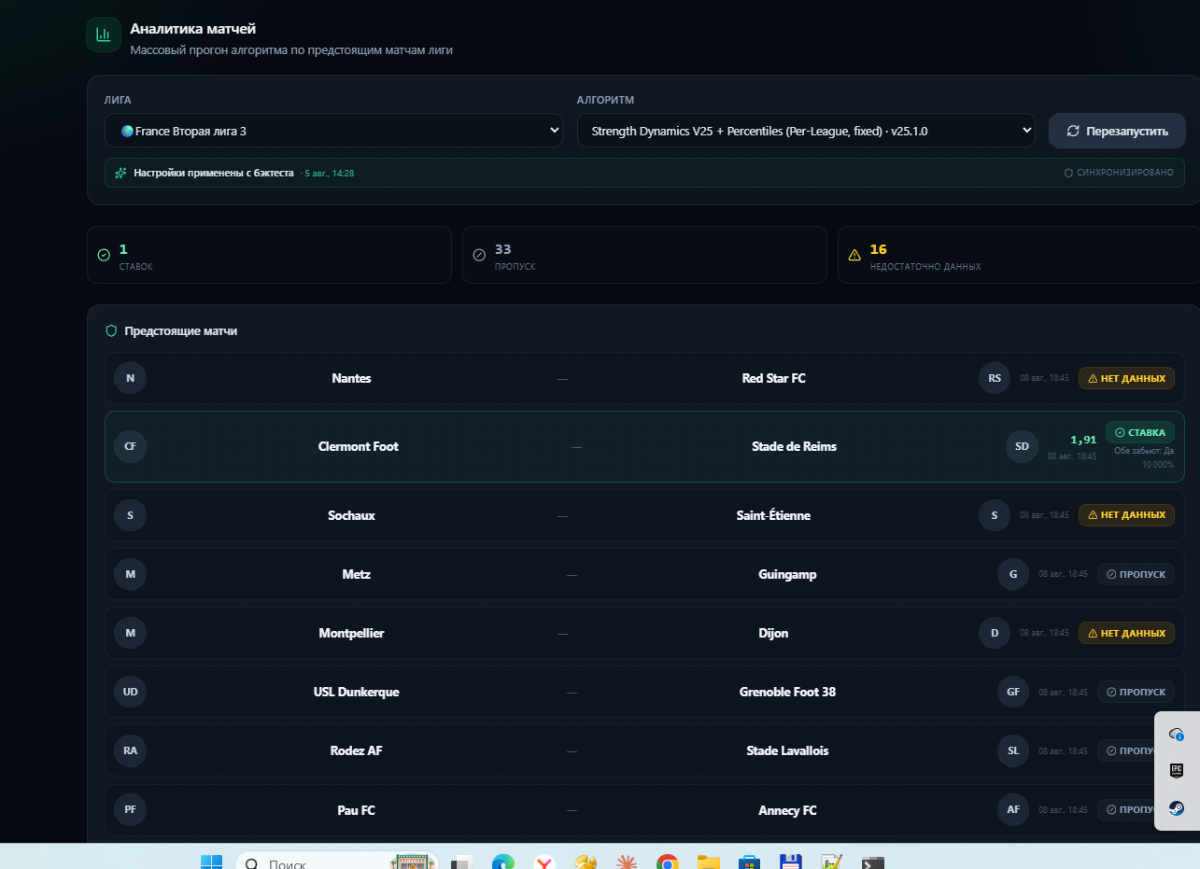
Task: Open the league dropdown showing France Вторая лига 3
Action: (333, 130)
